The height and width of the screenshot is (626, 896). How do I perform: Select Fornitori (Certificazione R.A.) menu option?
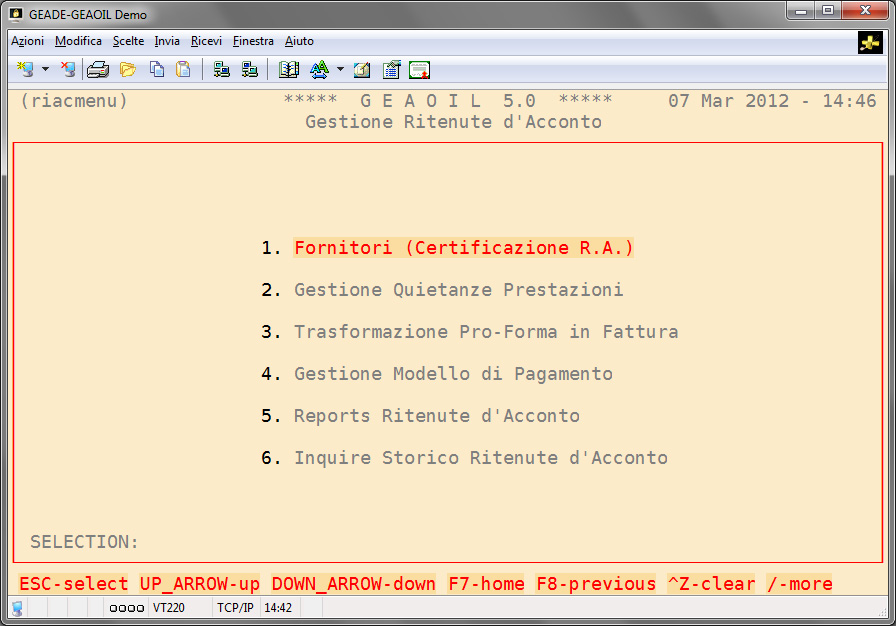(x=463, y=248)
